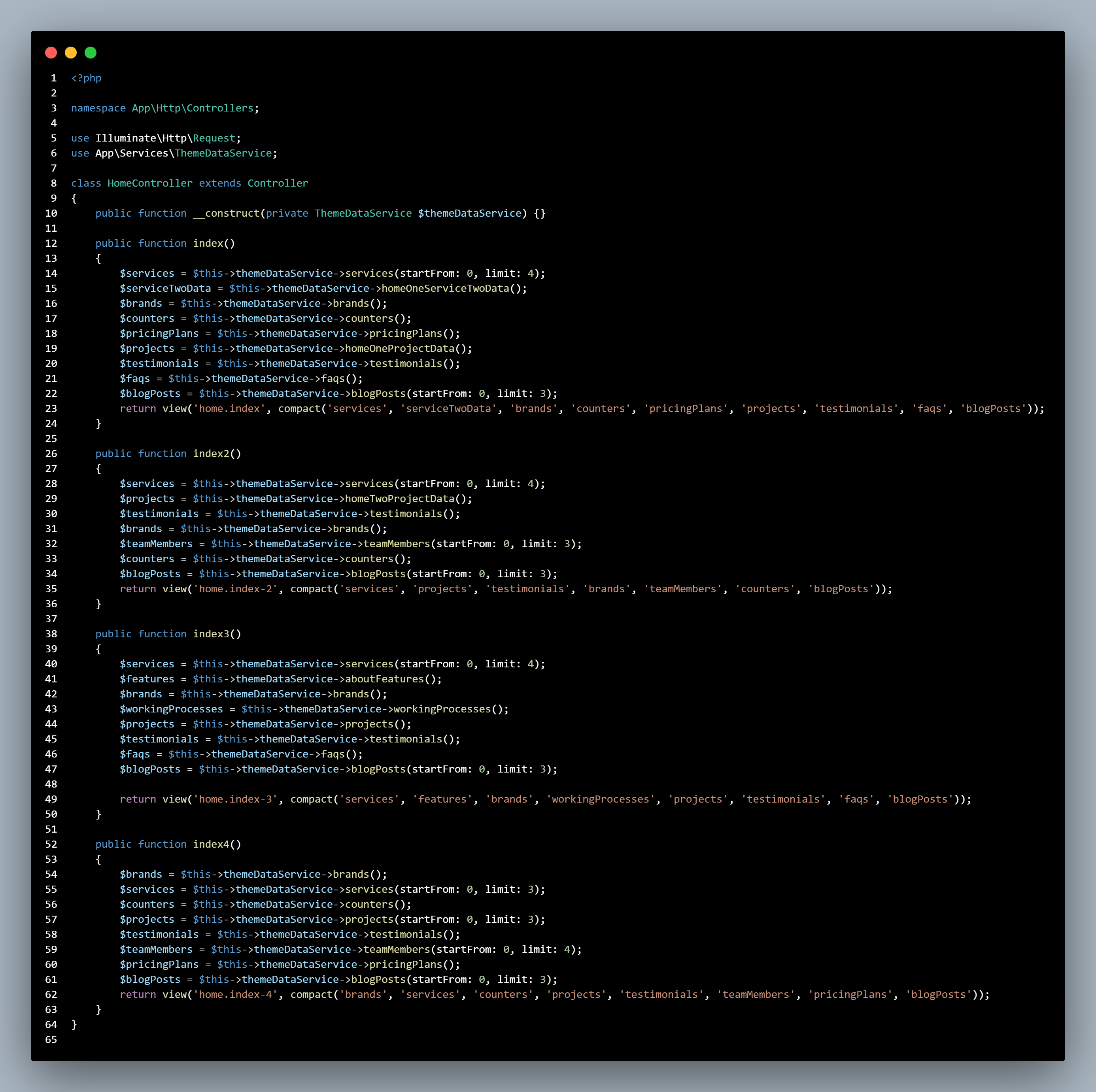Select the blogPosts variable on line 61
Screen dimensions: 1096x1092
[151, 979]
